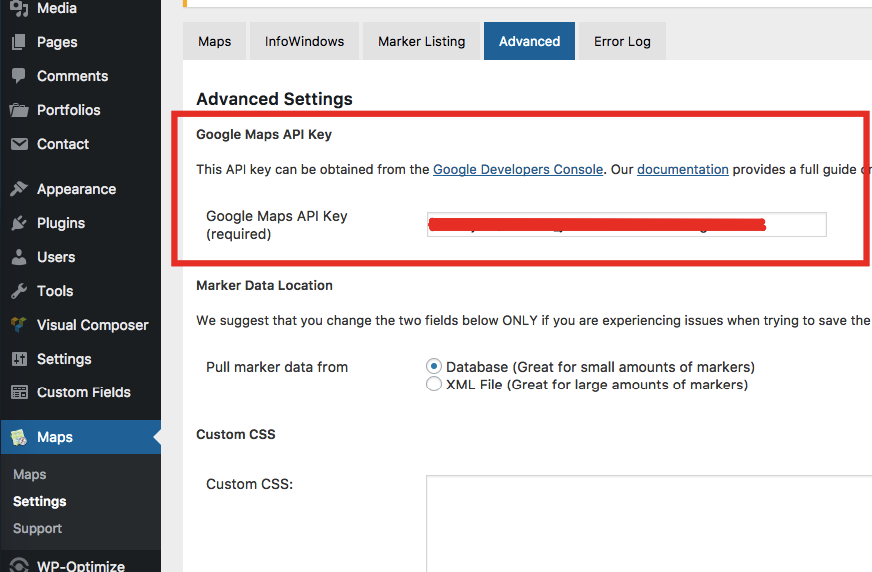This screenshot has width=872, height=572.
Task: Click the Users person icon
Action: (x=19, y=257)
